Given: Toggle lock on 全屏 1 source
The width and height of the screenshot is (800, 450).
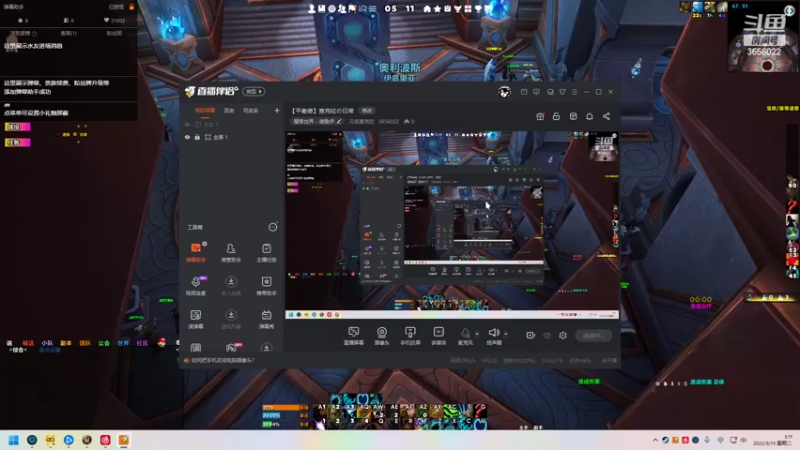Looking at the screenshot, I should pos(197,137).
